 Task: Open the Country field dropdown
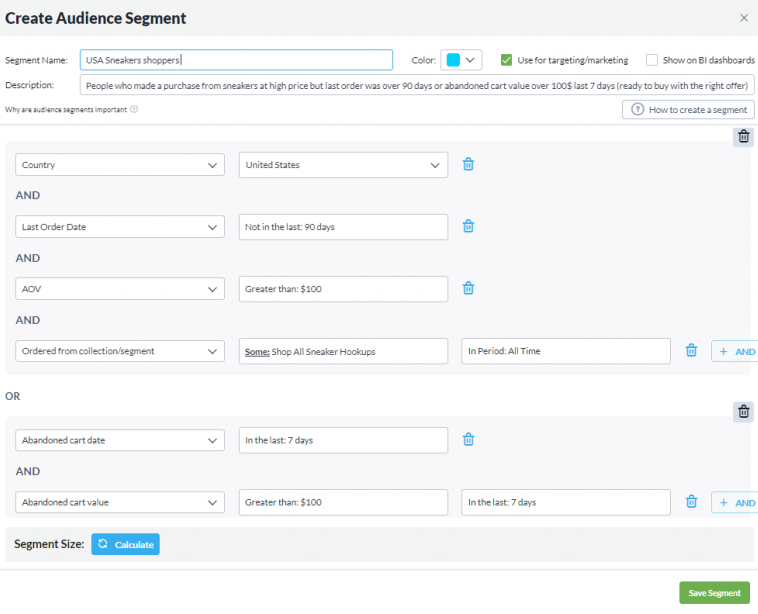tap(120, 165)
